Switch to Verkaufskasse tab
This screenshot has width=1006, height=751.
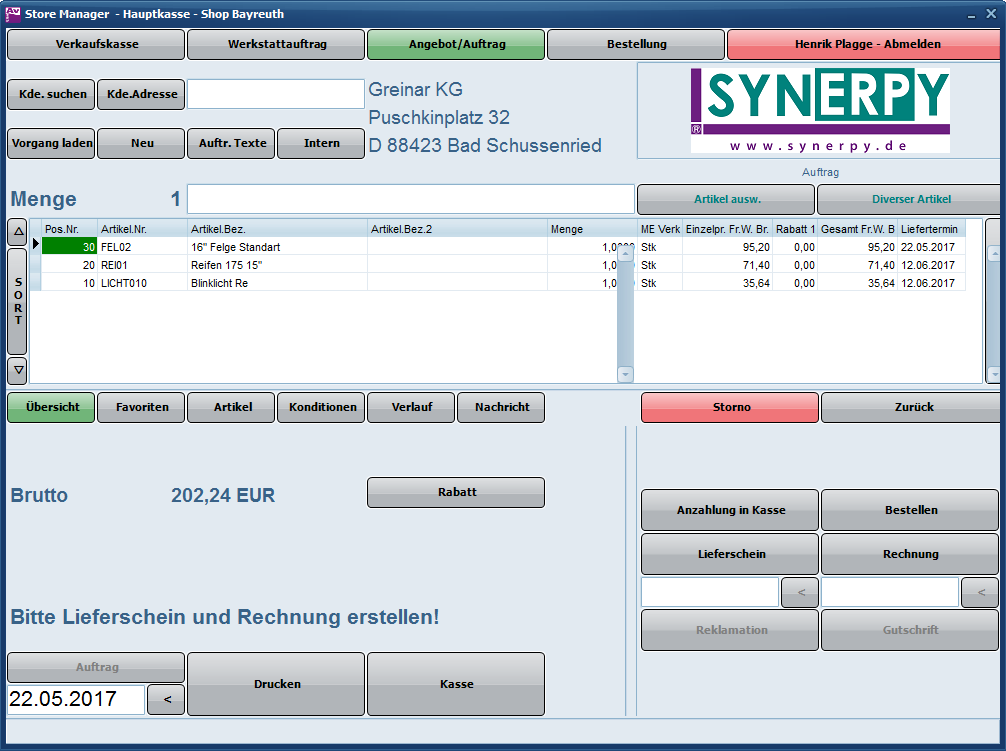pyautogui.click(x=96, y=44)
